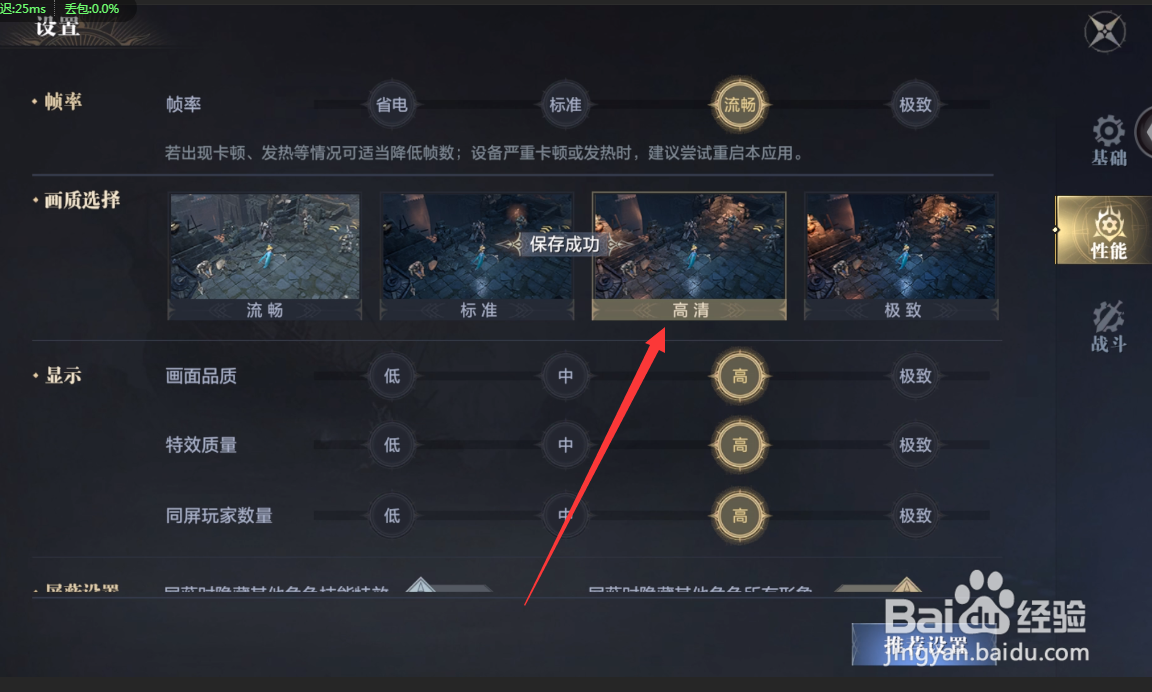The width and height of the screenshot is (1152, 692).
Task: Open the 基础 gear settings tab
Action: [x=1108, y=140]
